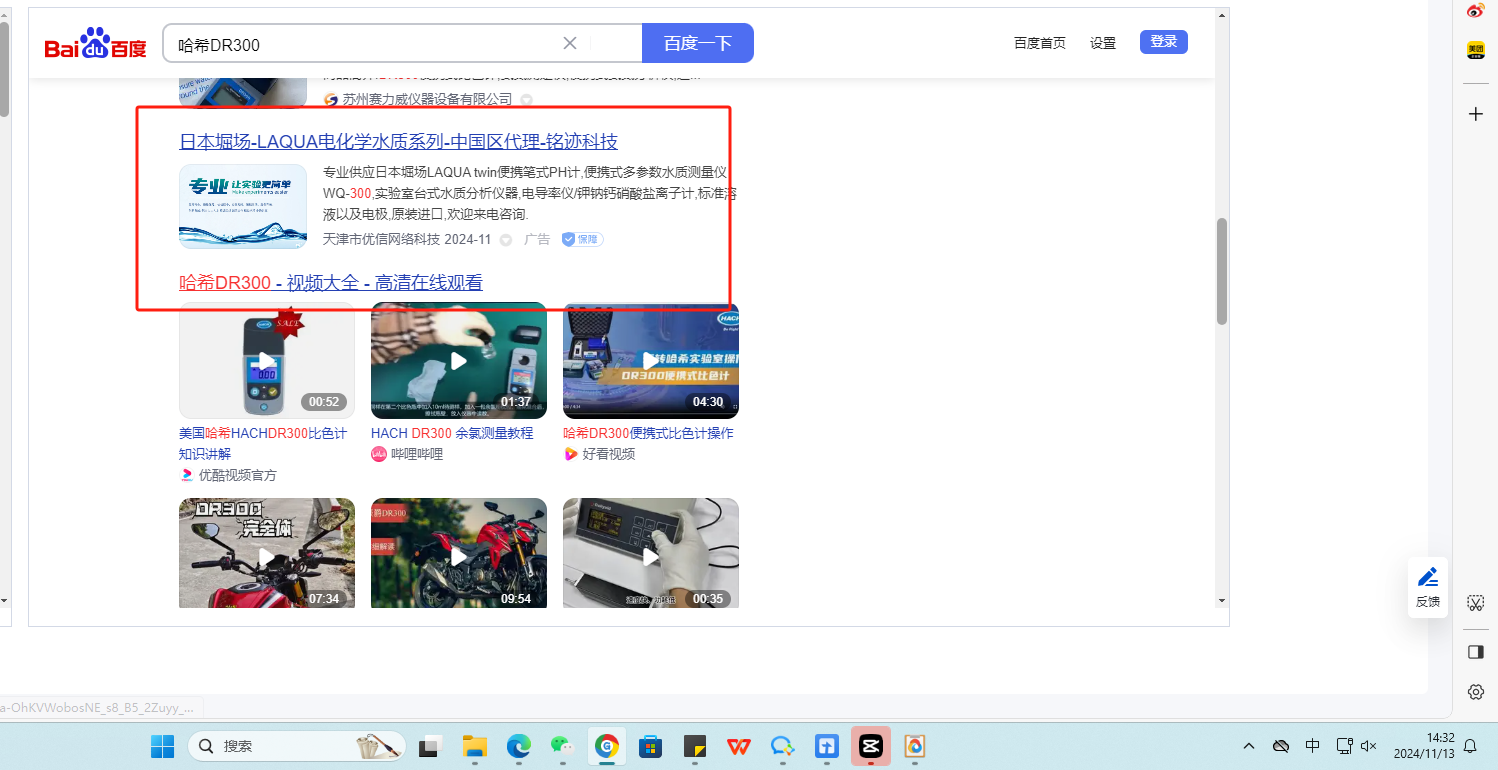Screen dimensions: 1498x770
Task: Open sidebar settings gear icon
Action: coord(1475,692)
